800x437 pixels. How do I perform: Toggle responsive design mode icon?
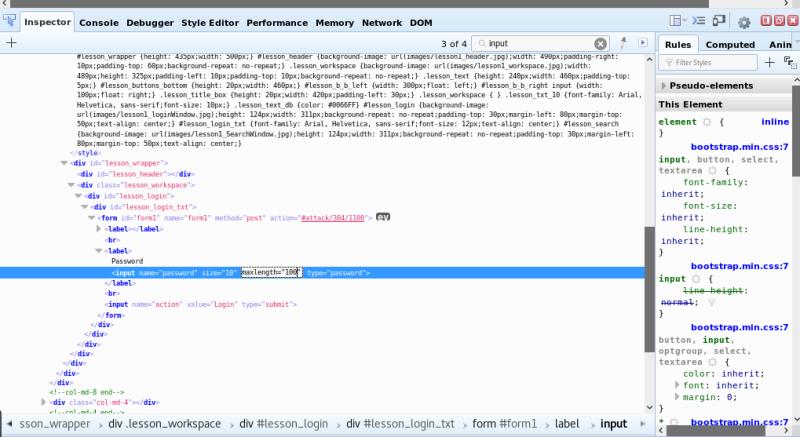click(x=719, y=20)
